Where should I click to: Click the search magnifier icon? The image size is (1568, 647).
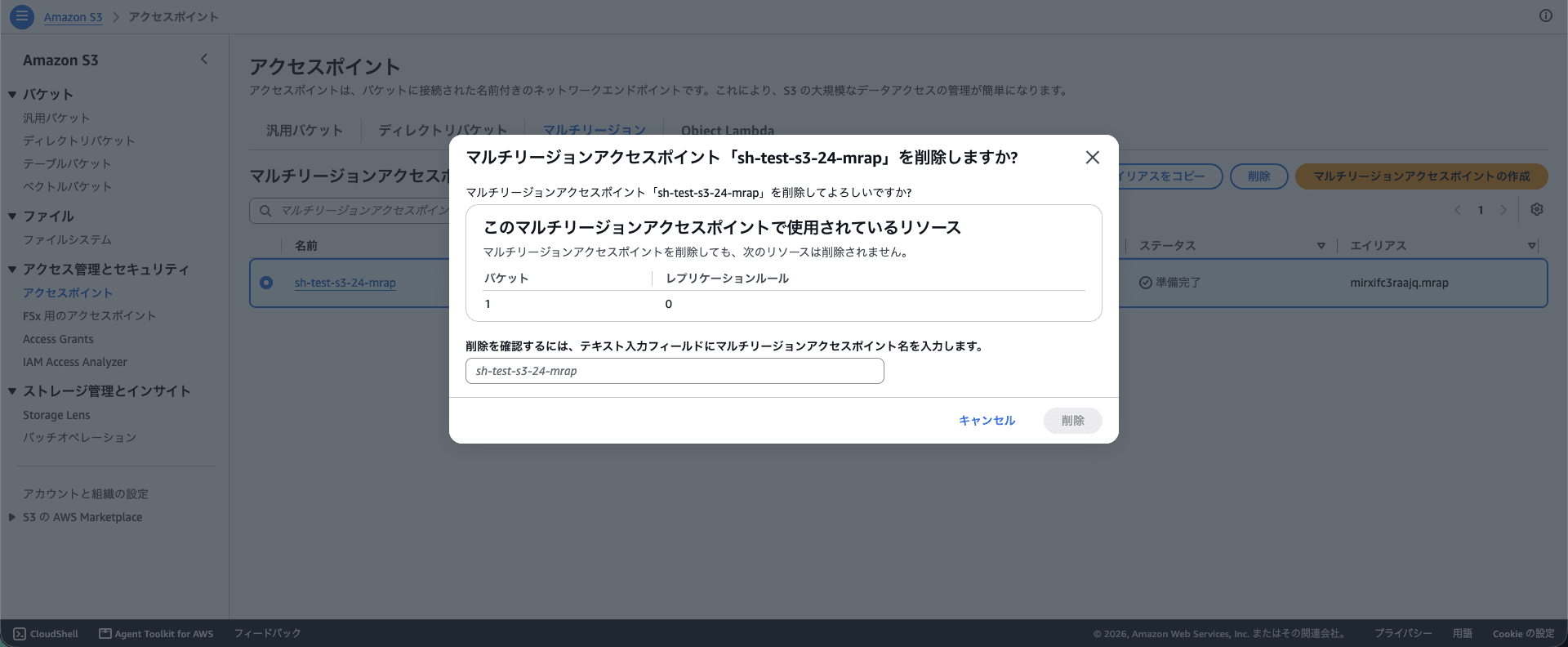[265, 211]
